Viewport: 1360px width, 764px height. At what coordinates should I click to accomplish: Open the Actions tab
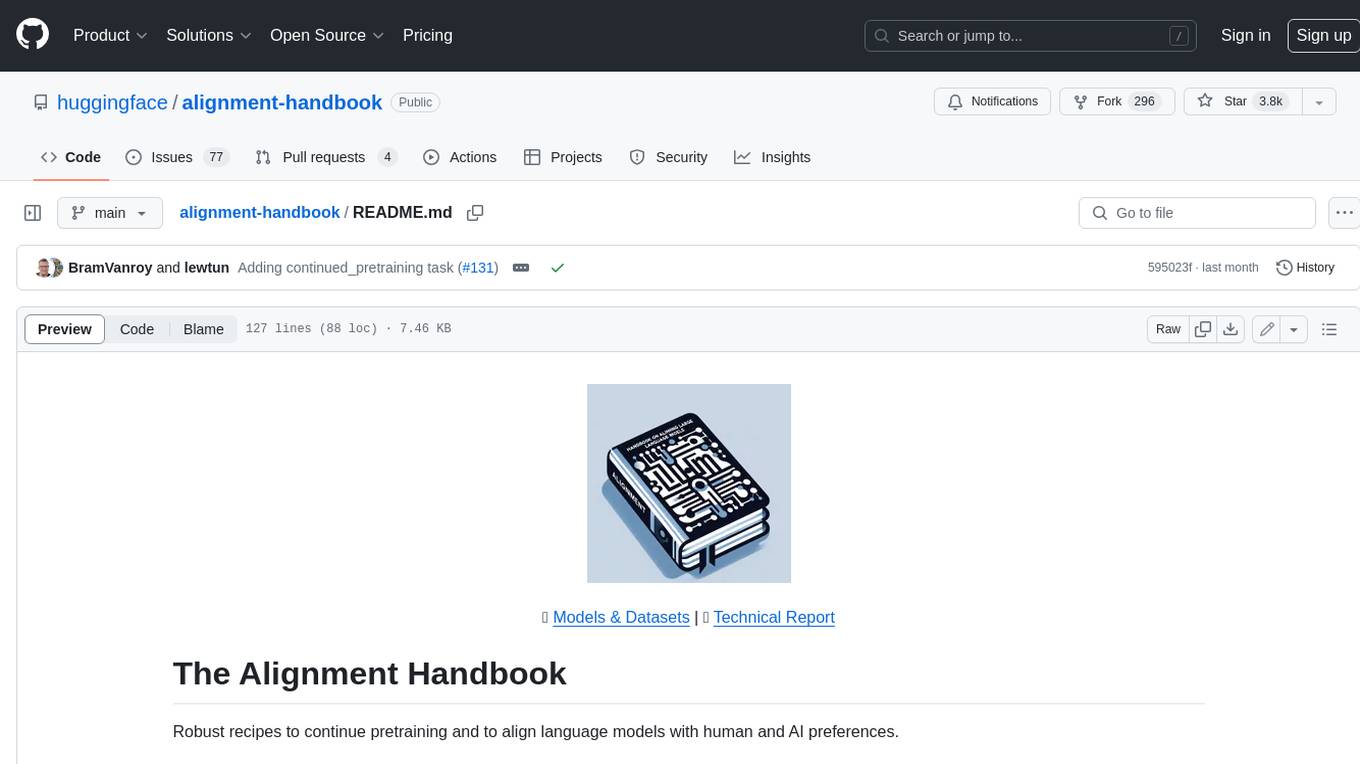point(460,157)
